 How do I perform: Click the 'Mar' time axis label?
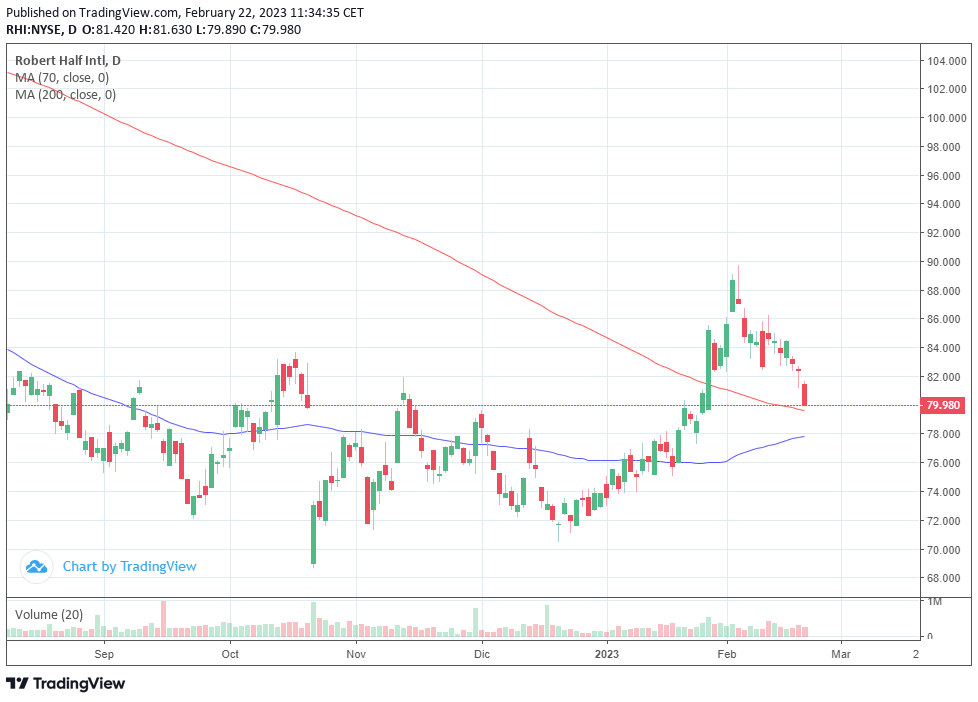[x=841, y=654]
